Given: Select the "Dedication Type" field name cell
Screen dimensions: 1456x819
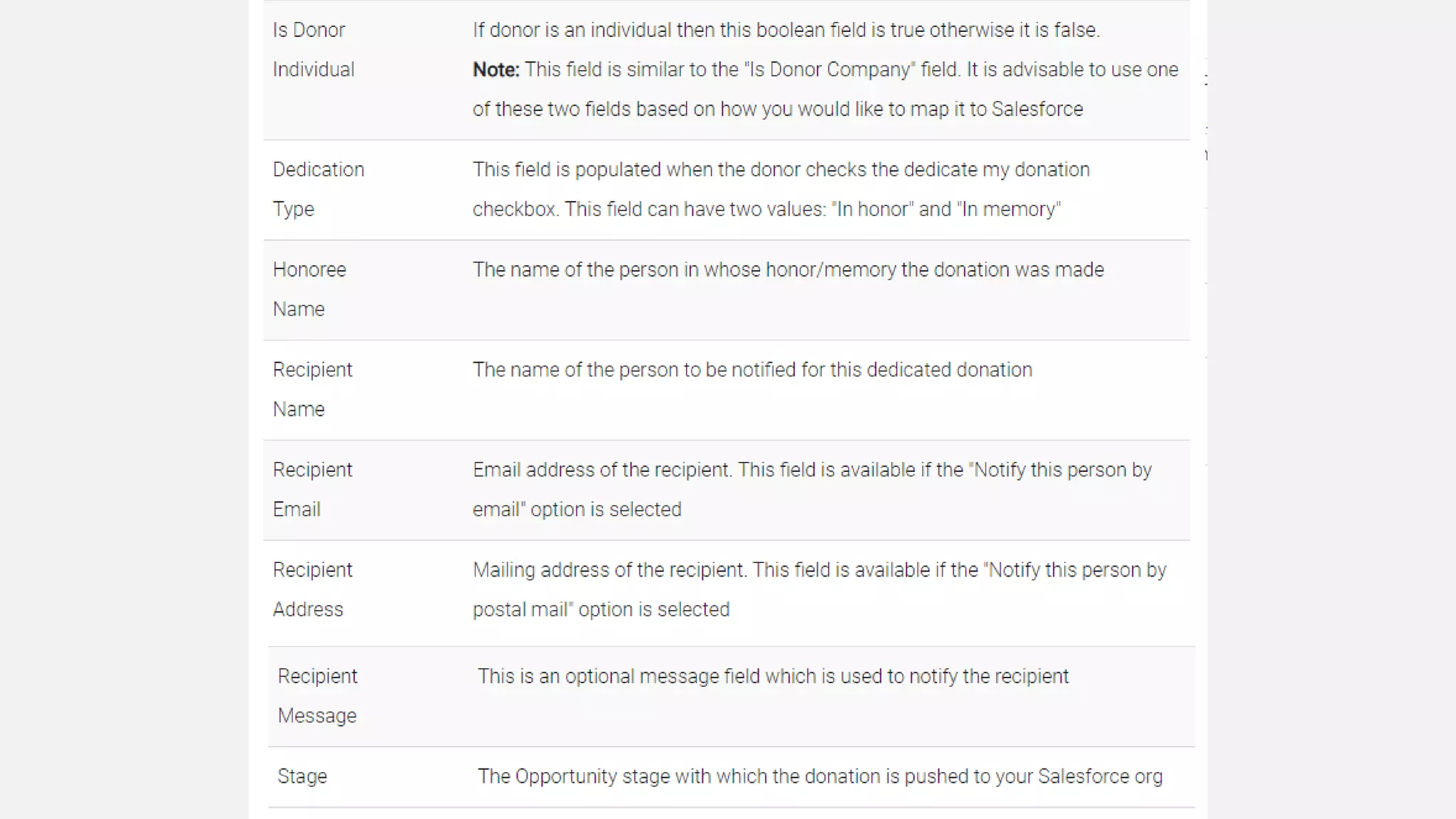Looking at the screenshot, I should 318,189.
